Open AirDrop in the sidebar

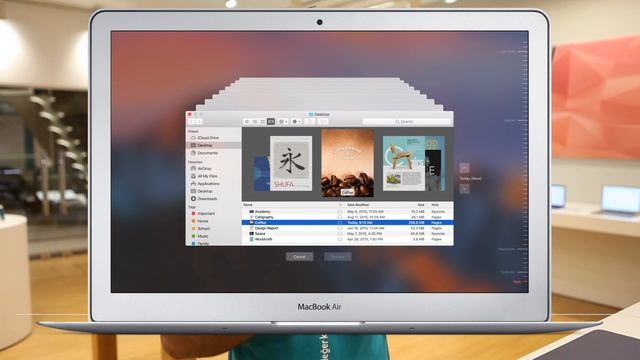coord(213,169)
